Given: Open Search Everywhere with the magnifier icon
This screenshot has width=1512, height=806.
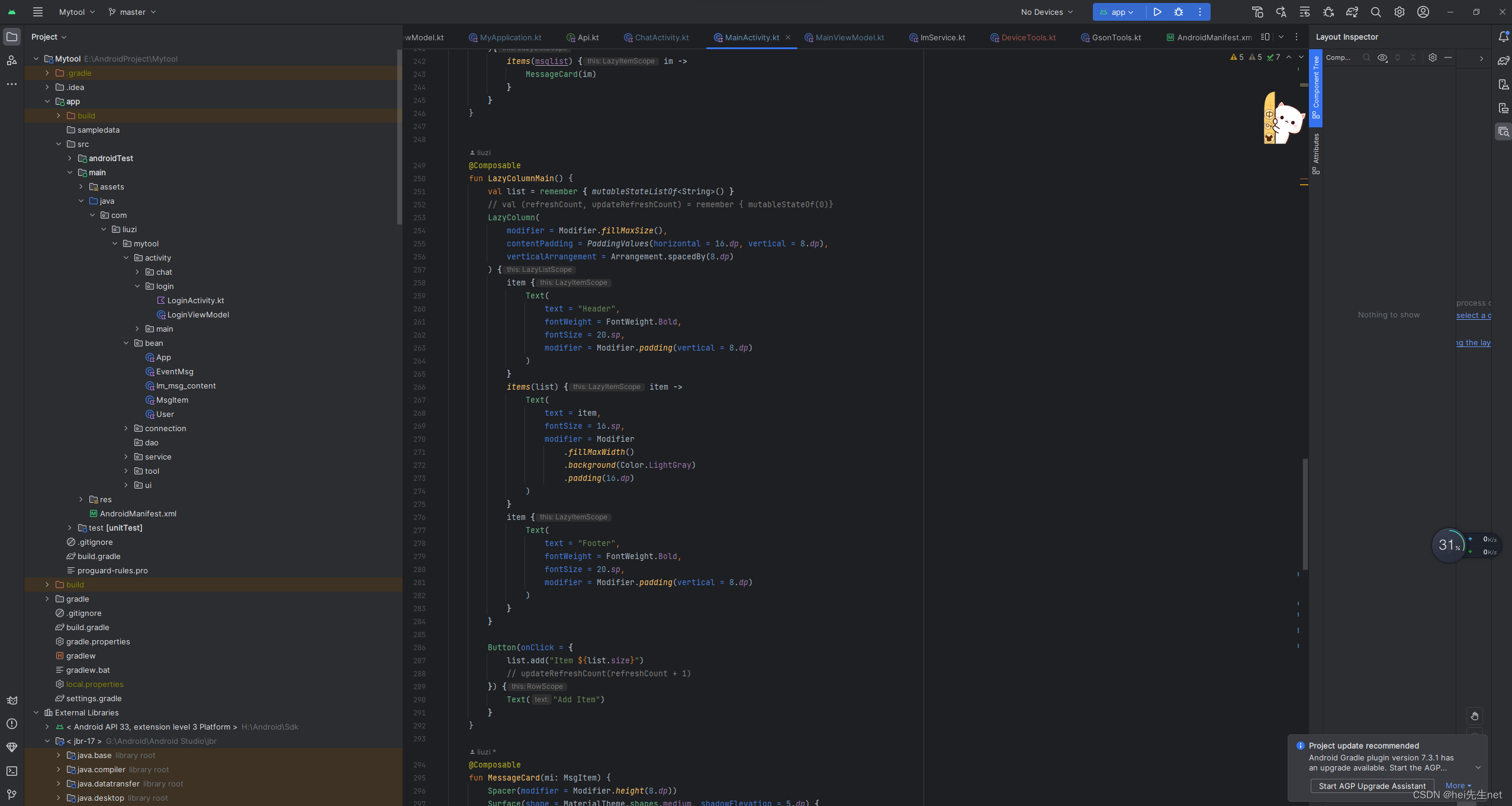Looking at the screenshot, I should (x=1375, y=12).
